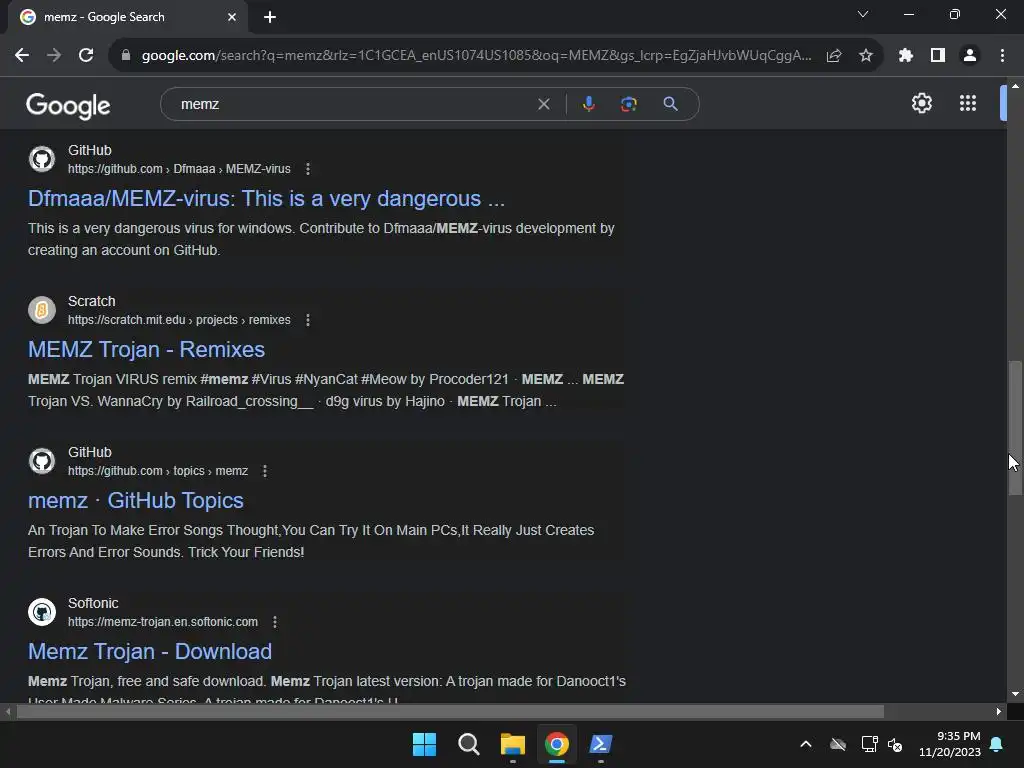Open the Chrome extensions puzzle icon

[x=906, y=56]
